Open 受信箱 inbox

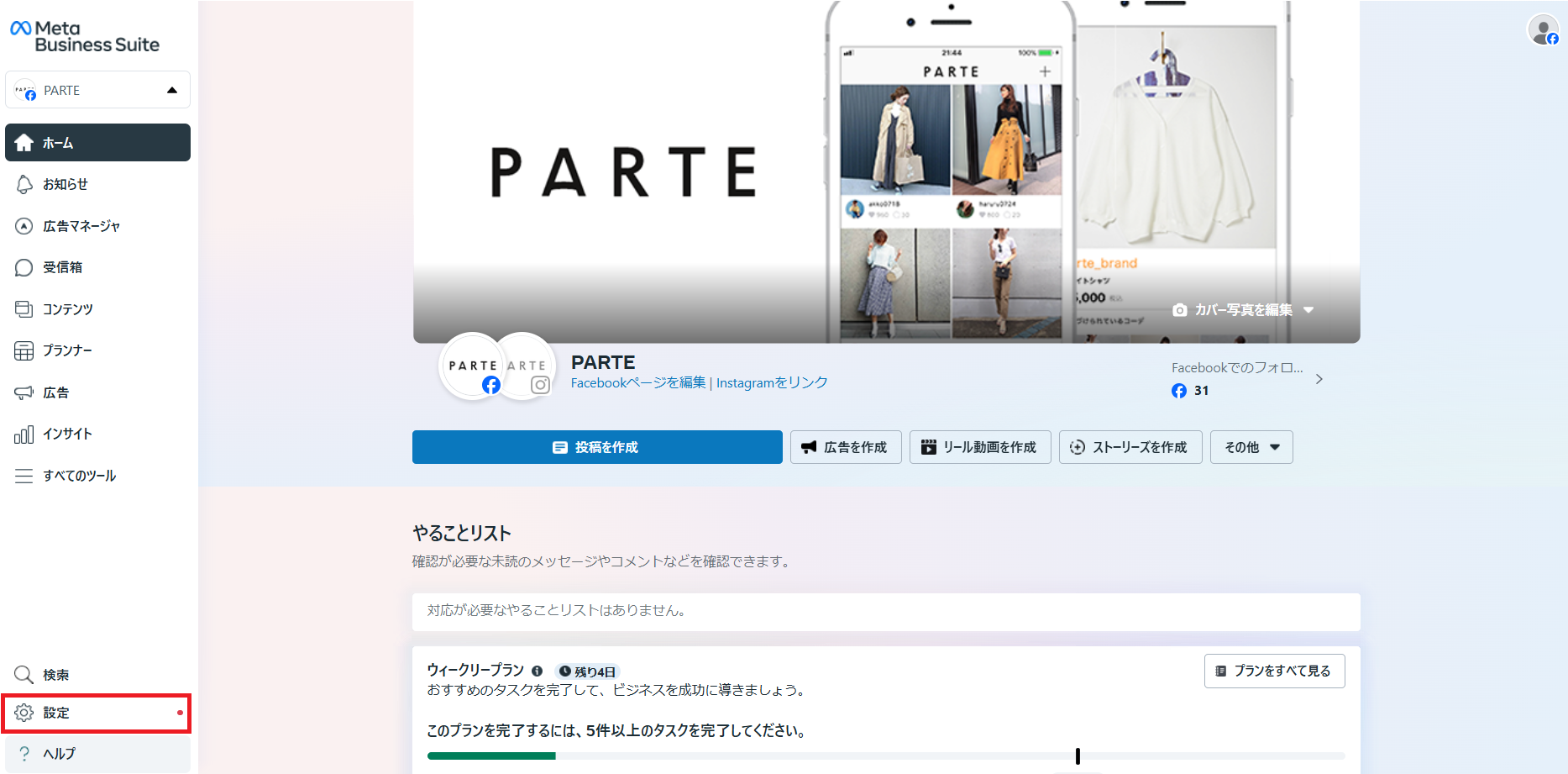[97, 267]
